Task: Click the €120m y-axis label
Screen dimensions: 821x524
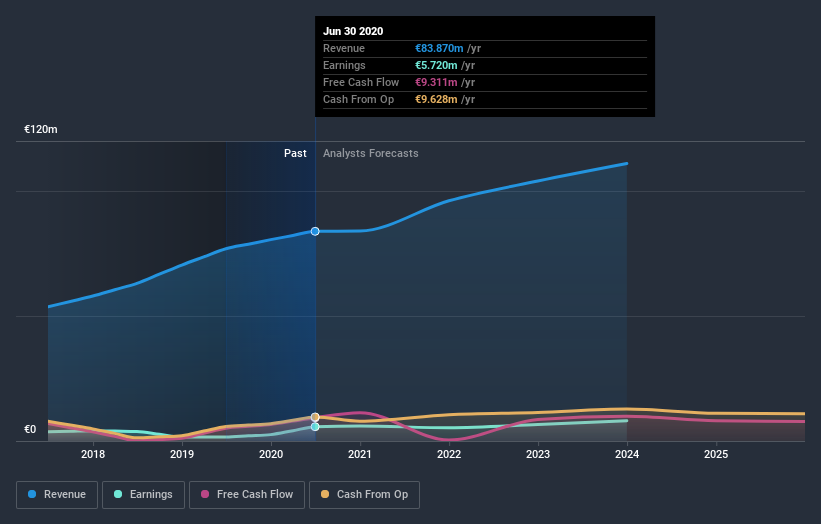Action: [x=41, y=129]
